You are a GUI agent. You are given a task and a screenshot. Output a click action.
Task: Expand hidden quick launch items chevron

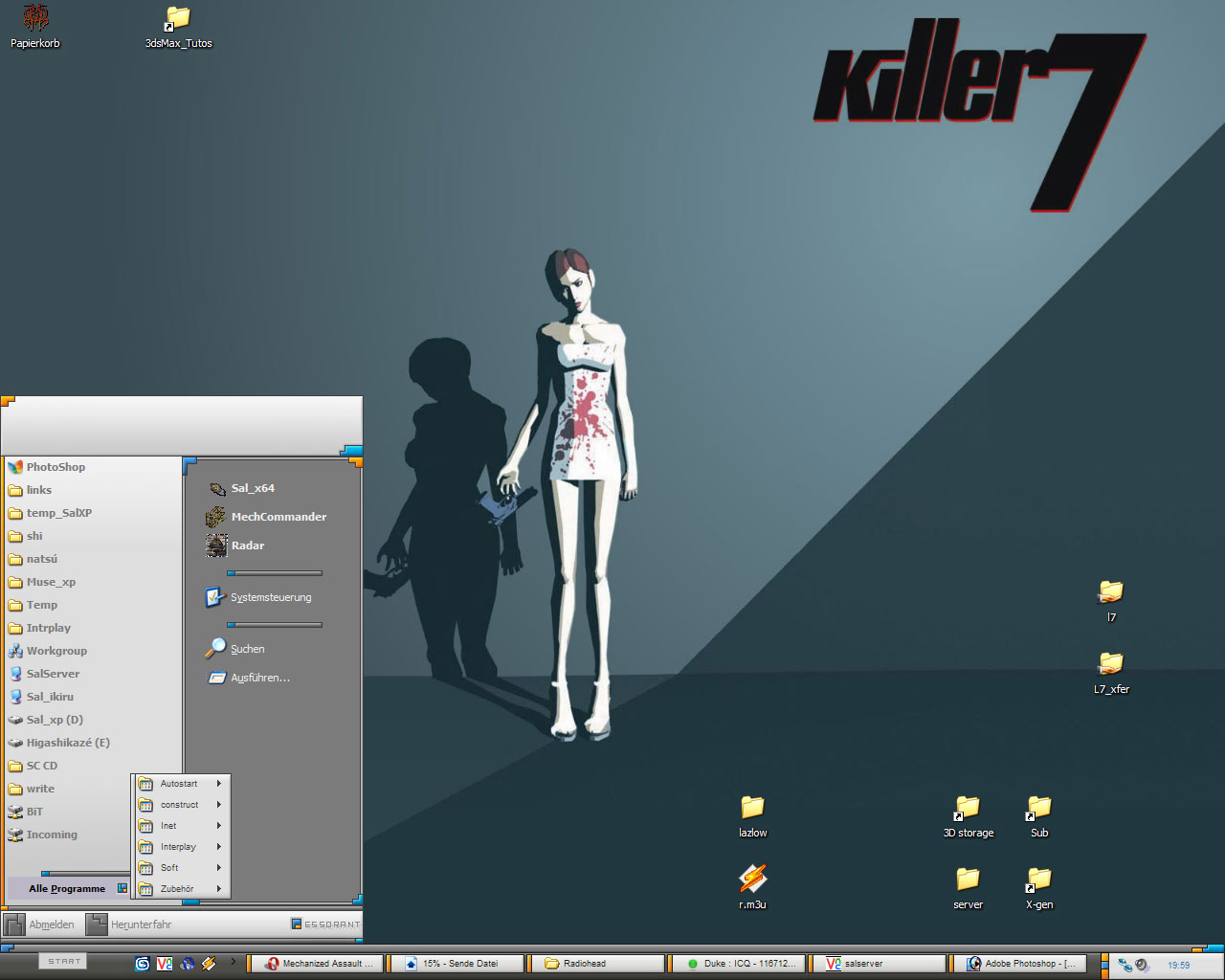[233, 962]
